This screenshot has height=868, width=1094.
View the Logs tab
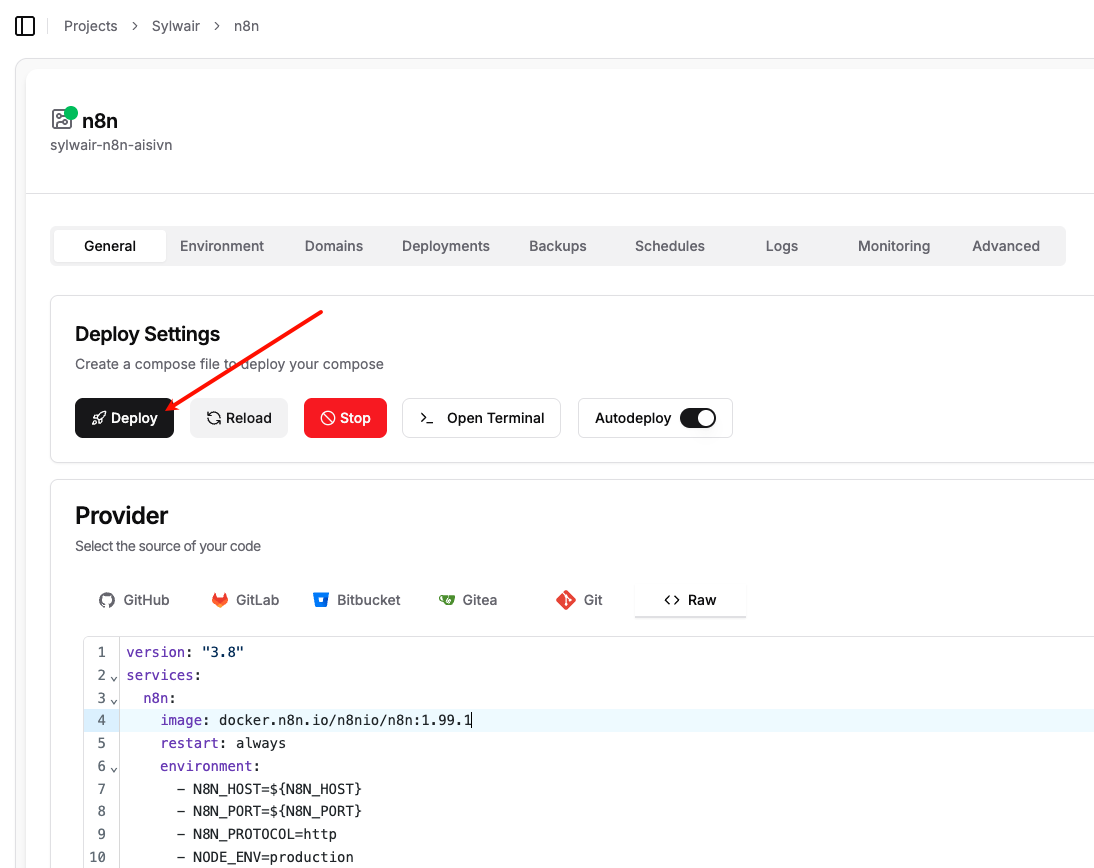coord(781,246)
